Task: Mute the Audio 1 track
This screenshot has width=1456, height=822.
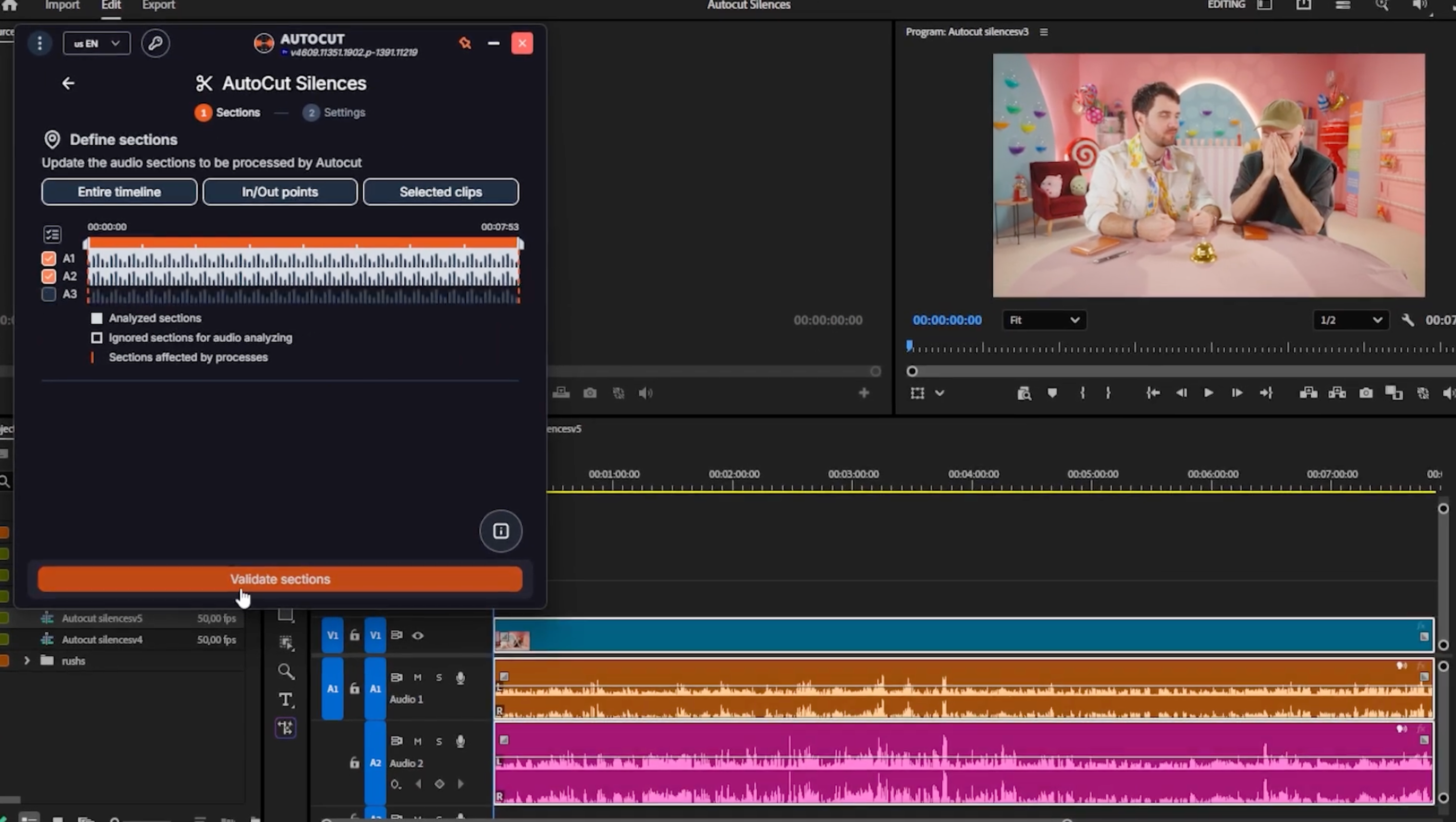Action: (x=418, y=677)
